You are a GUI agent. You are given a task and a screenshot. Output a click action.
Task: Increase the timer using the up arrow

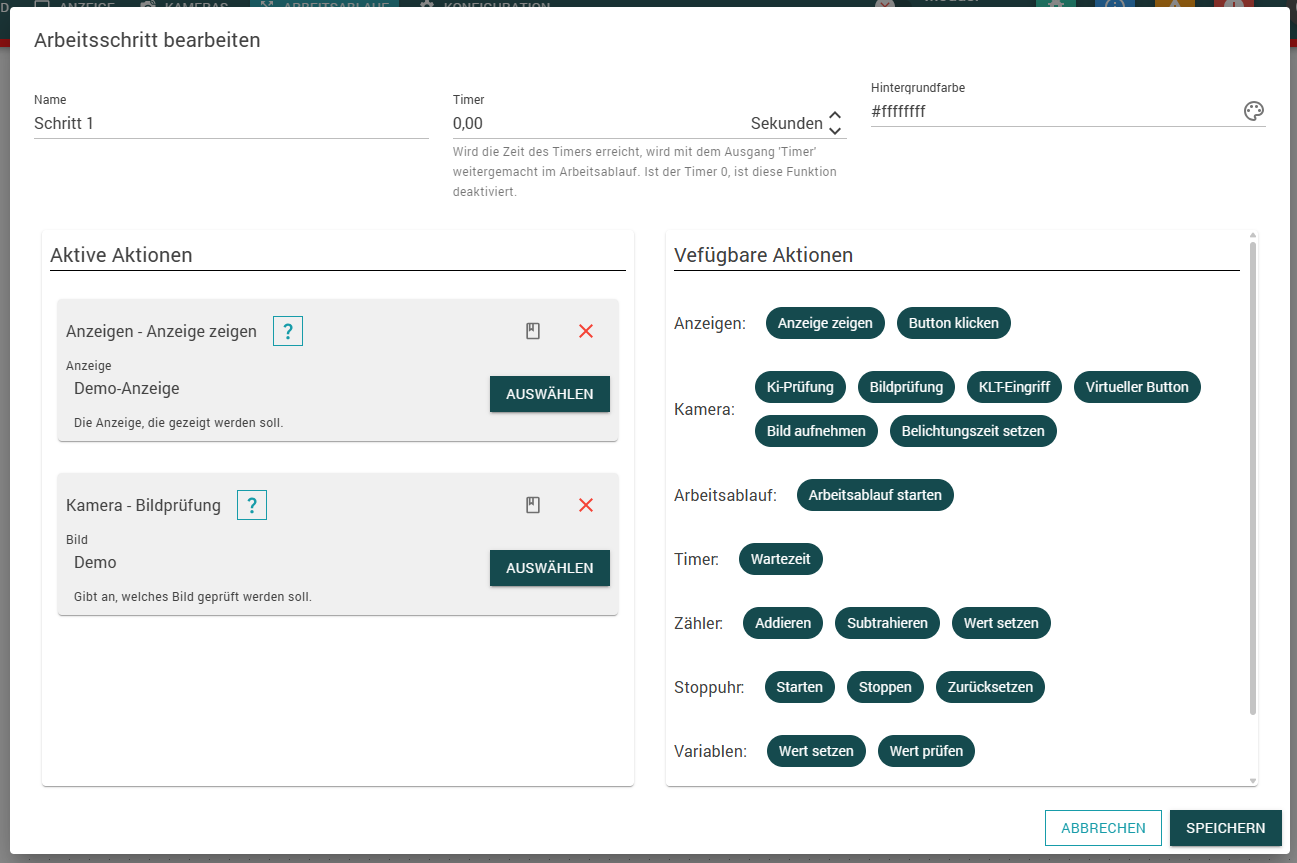835,116
